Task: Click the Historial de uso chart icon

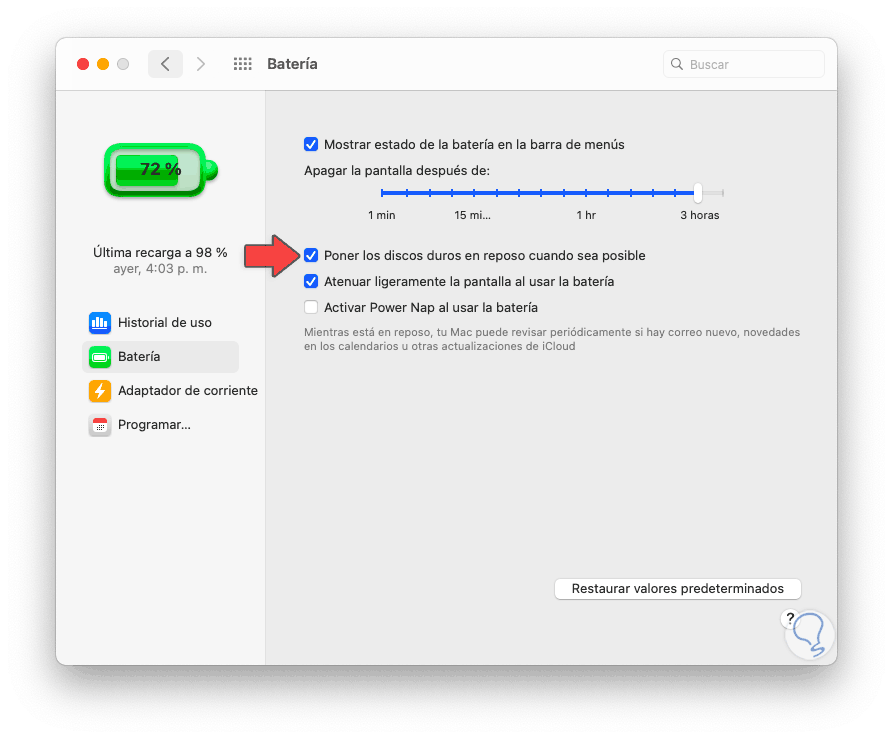Action: (99, 323)
